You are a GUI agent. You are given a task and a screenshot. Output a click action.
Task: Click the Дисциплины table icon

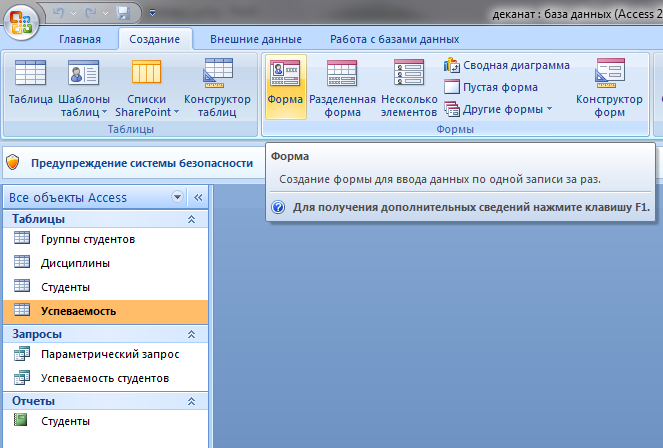coord(22,262)
